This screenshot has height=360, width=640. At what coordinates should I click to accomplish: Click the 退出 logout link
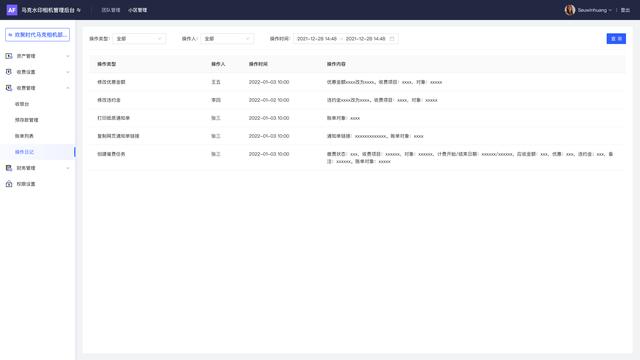625,10
